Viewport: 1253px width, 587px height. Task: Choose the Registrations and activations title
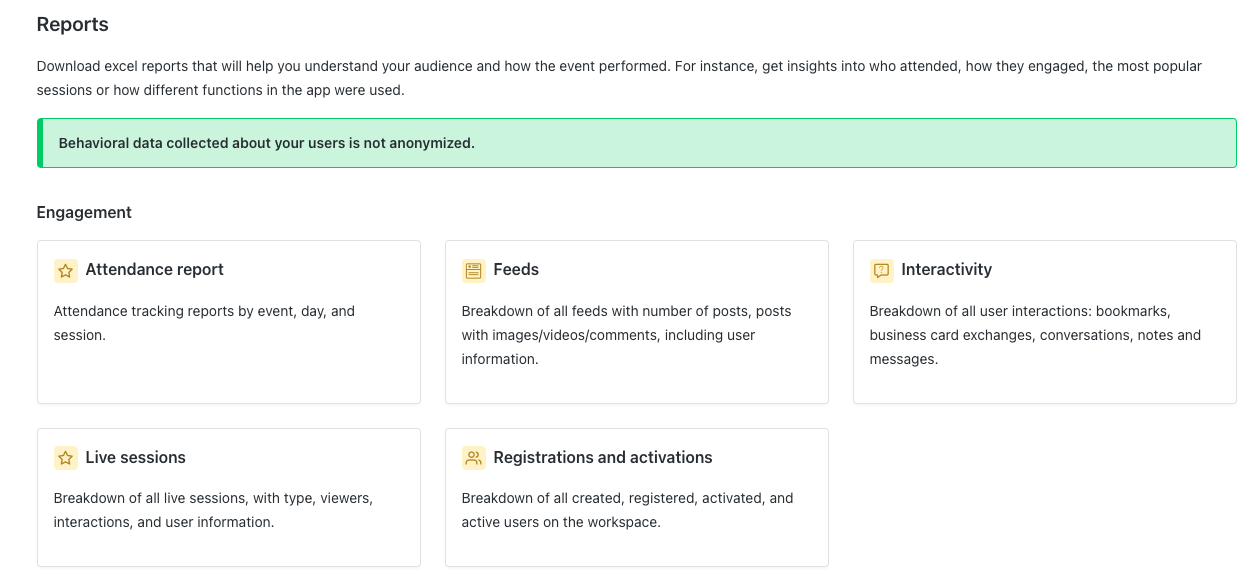[603, 458]
